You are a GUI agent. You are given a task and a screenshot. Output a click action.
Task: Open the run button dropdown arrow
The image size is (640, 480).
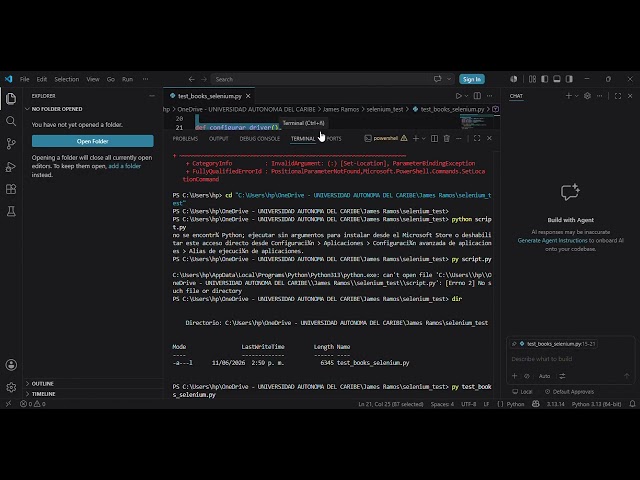(x=466, y=96)
